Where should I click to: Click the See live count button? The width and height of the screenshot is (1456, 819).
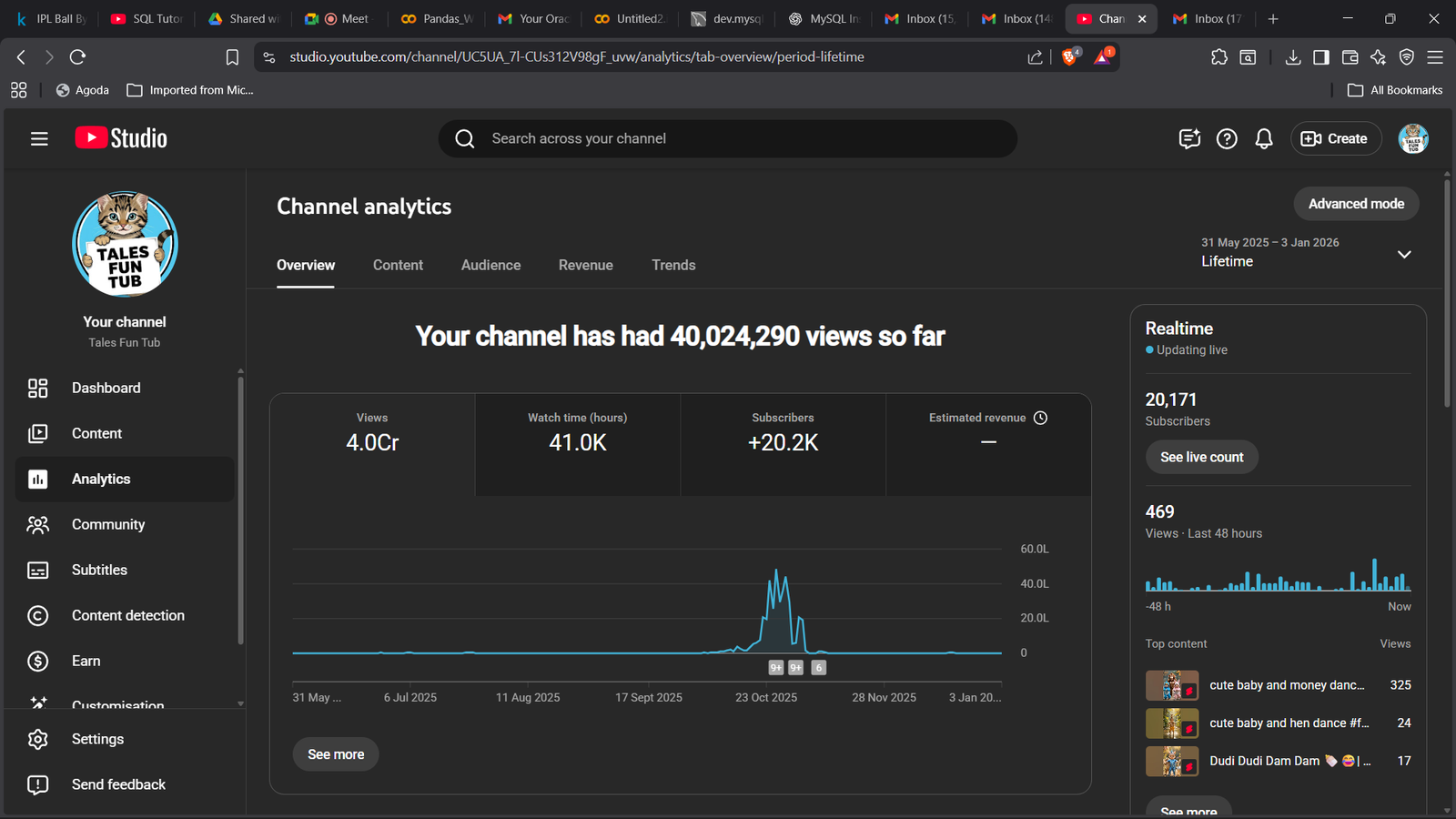[1201, 457]
